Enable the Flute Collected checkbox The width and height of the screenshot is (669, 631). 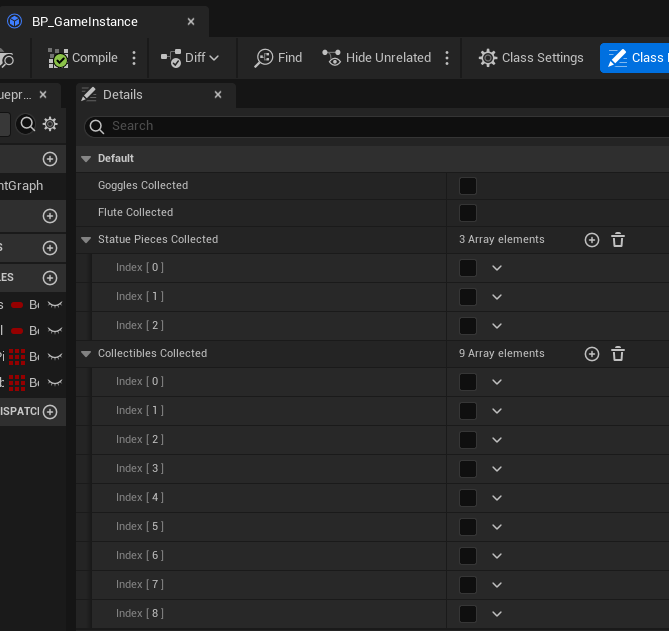[x=467, y=213]
